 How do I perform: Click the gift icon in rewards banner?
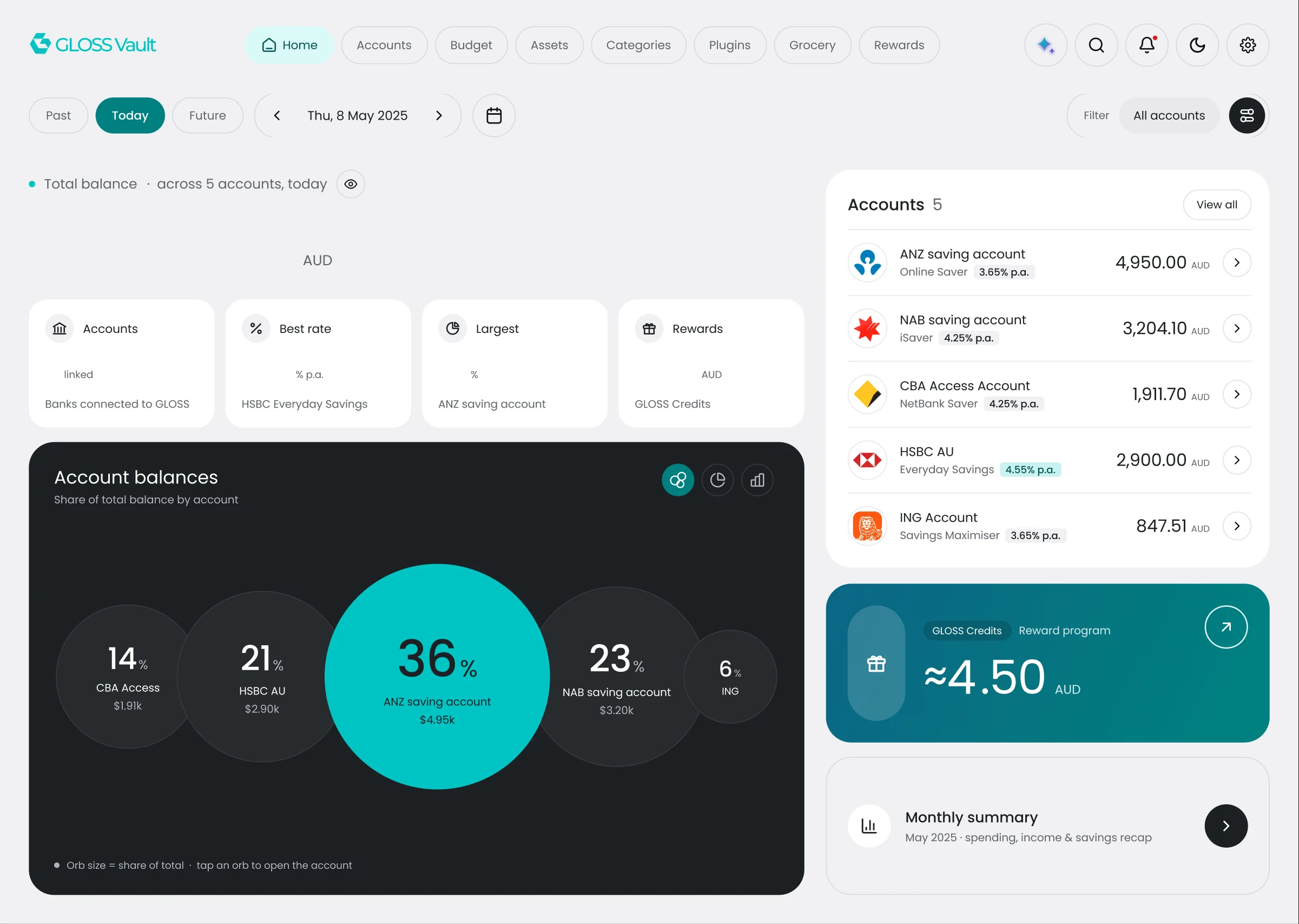click(876, 664)
